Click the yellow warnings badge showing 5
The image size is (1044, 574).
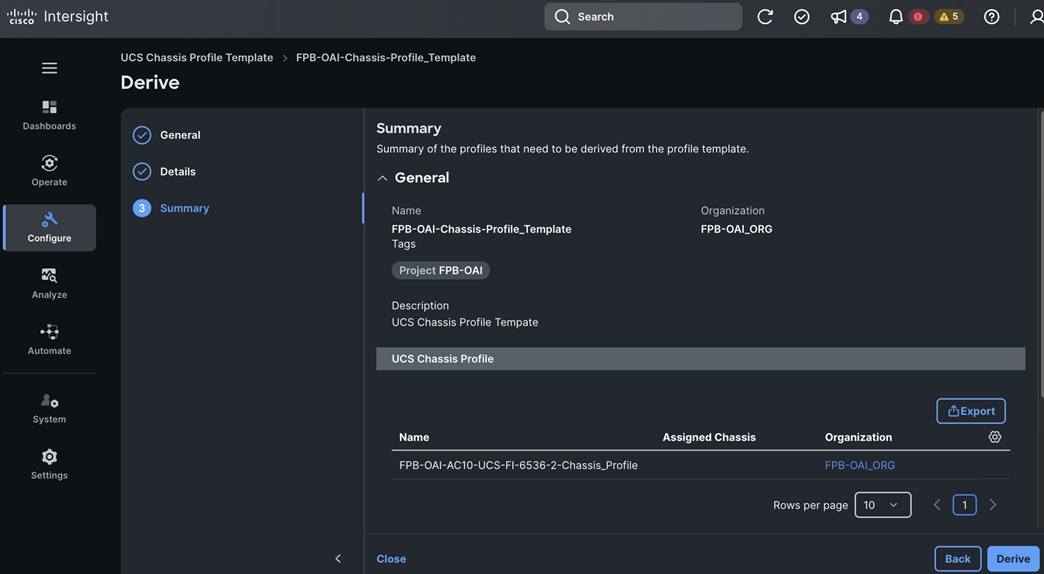[x=949, y=17]
